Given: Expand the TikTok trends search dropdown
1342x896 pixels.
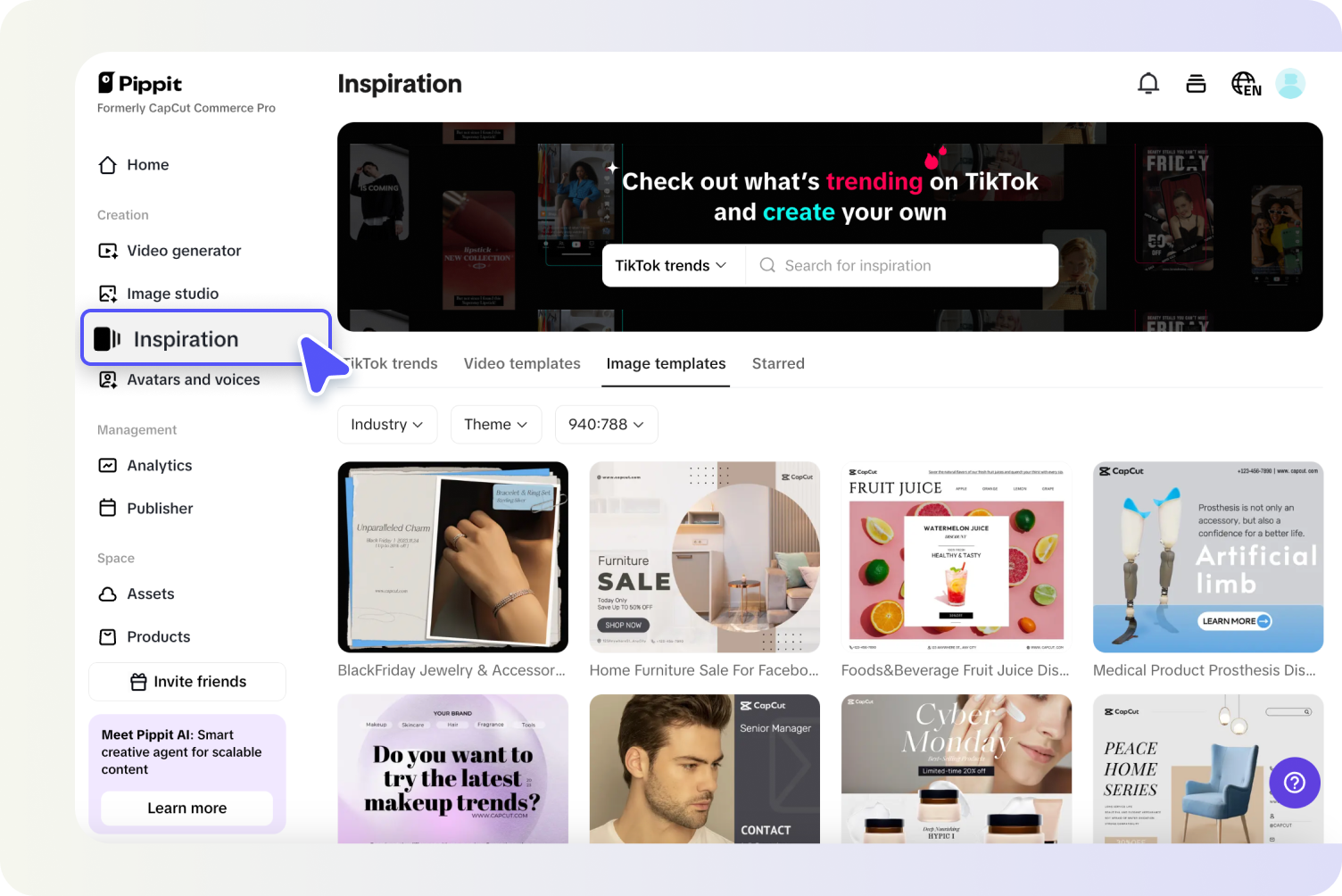Looking at the screenshot, I should [x=672, y=266].
